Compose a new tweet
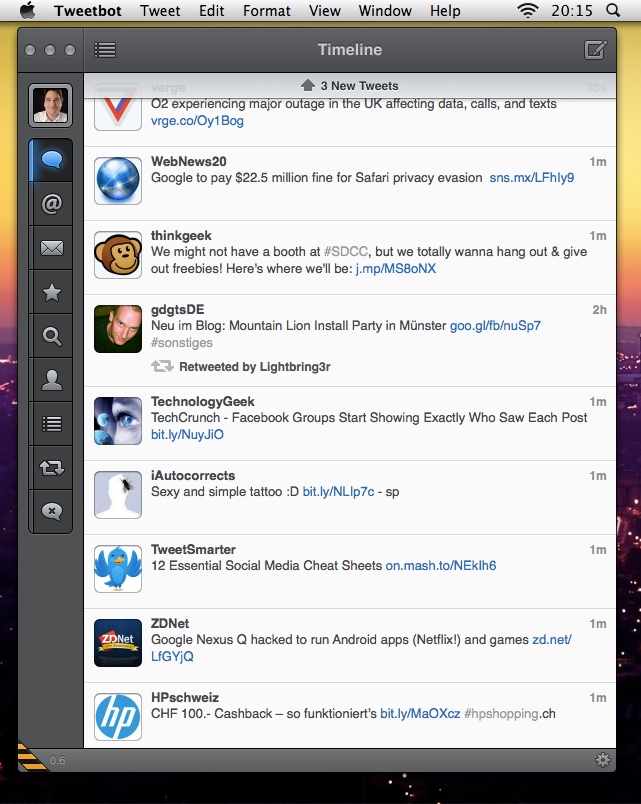Viewport: 641px width, 804px height. pyautogui.click(x=595, y=50)
